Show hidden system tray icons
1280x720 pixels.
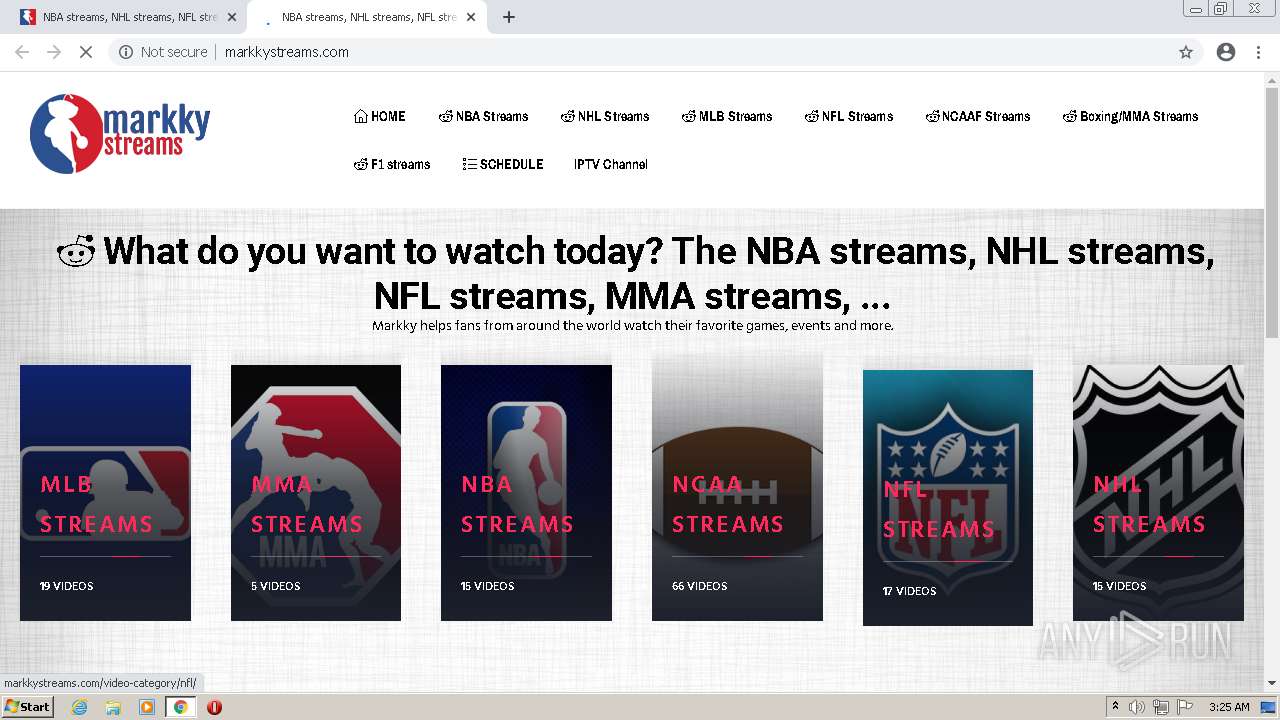(x=1116, y=707)
